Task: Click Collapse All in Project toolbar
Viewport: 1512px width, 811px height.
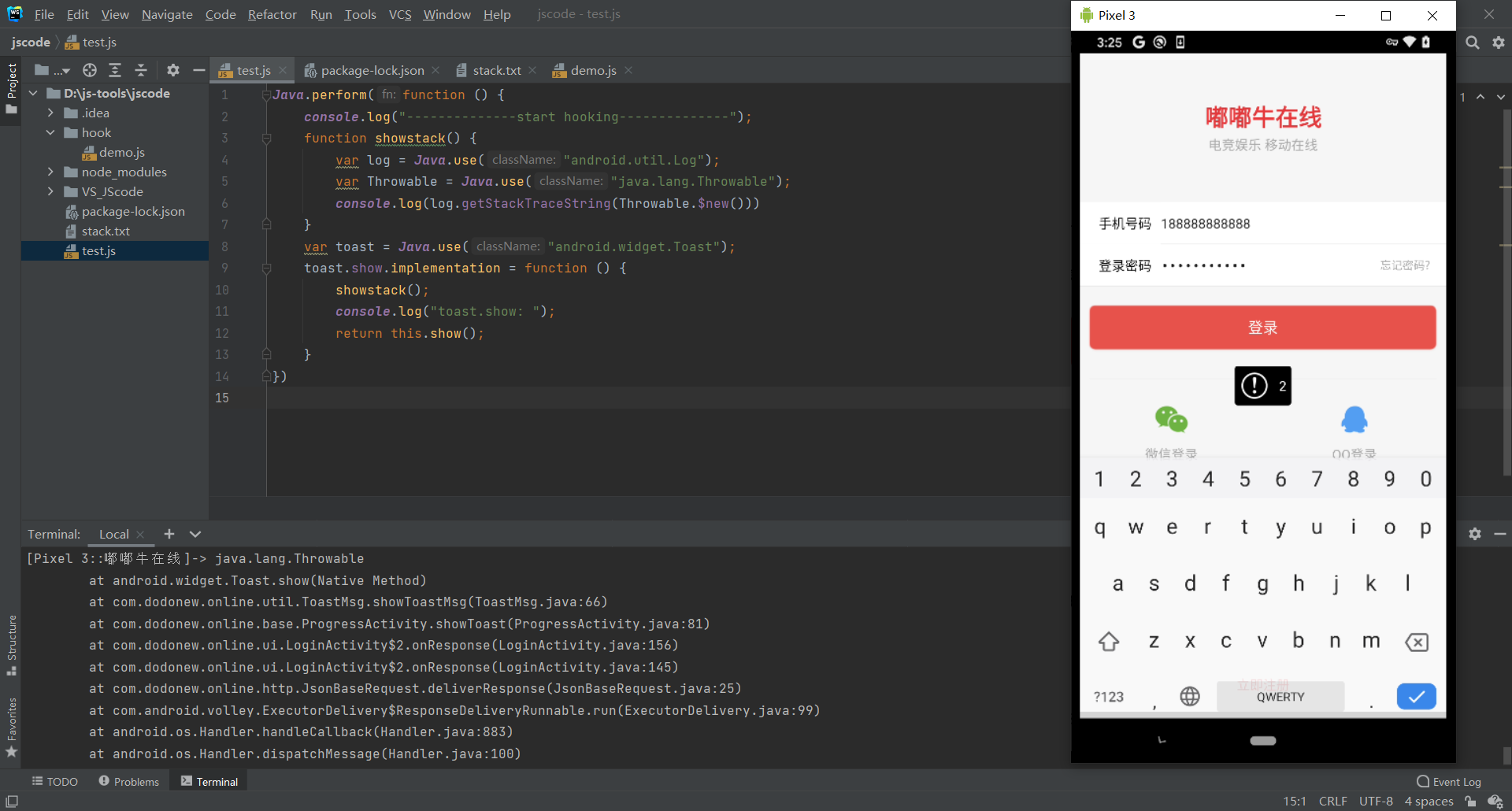Action: 141,70
